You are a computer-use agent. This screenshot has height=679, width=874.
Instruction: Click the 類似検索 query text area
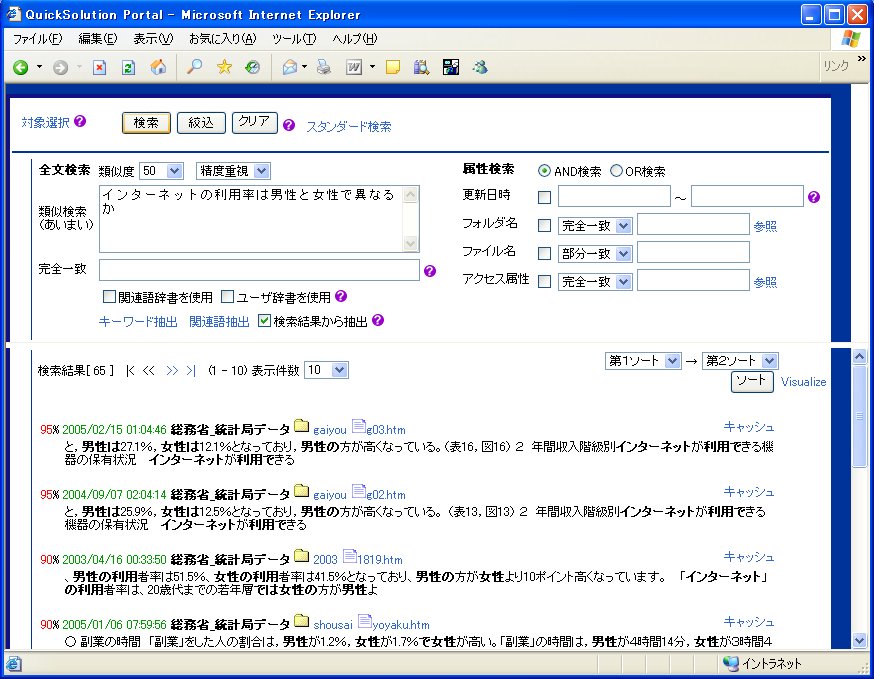[x=259, y=219]
